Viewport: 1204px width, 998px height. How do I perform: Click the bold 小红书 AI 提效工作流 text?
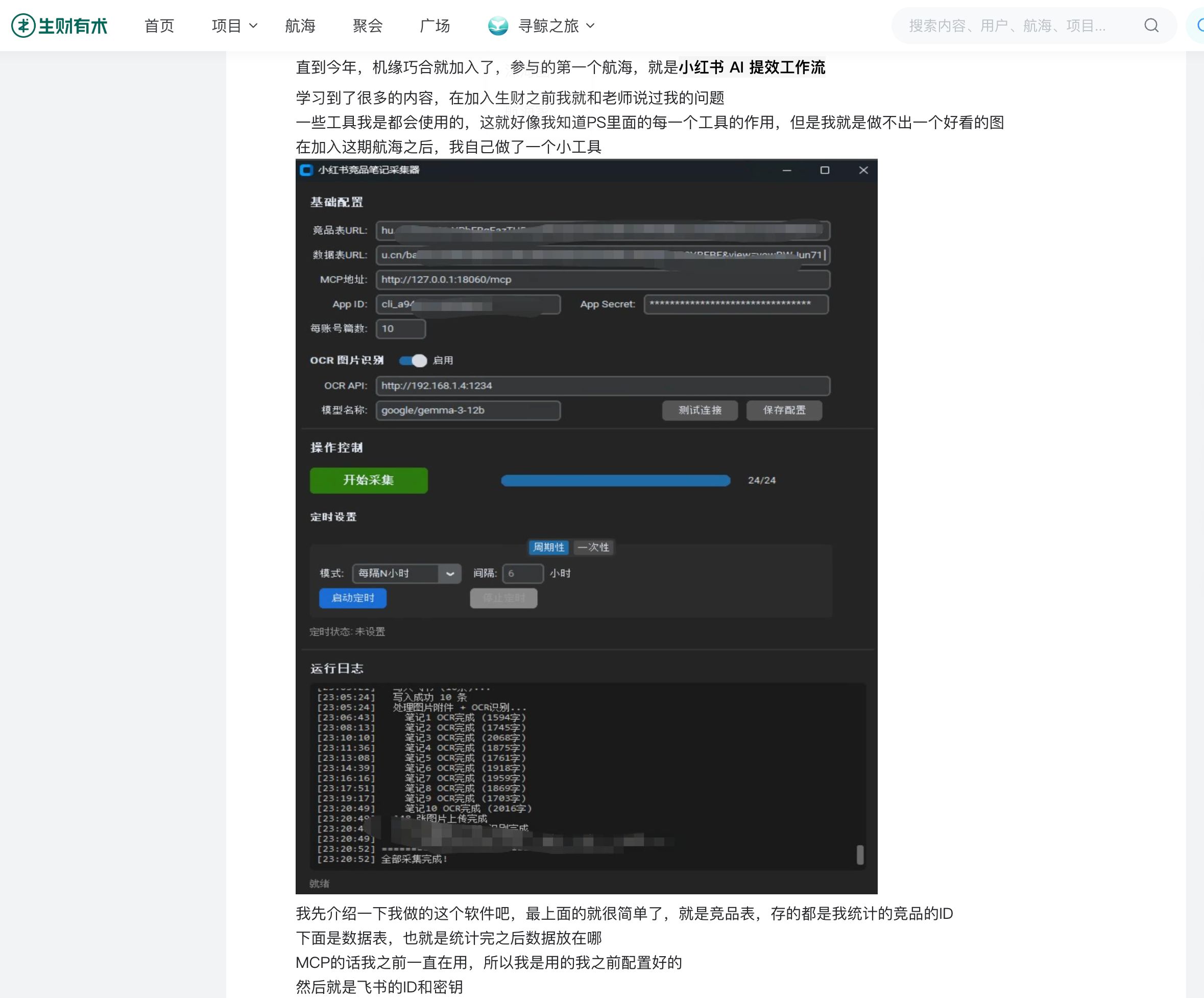tap(752, 68)
